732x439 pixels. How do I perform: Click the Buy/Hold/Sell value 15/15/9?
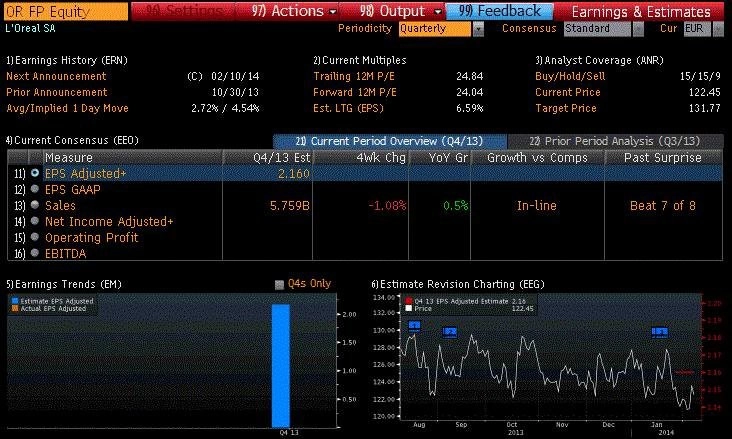[700, 76]
